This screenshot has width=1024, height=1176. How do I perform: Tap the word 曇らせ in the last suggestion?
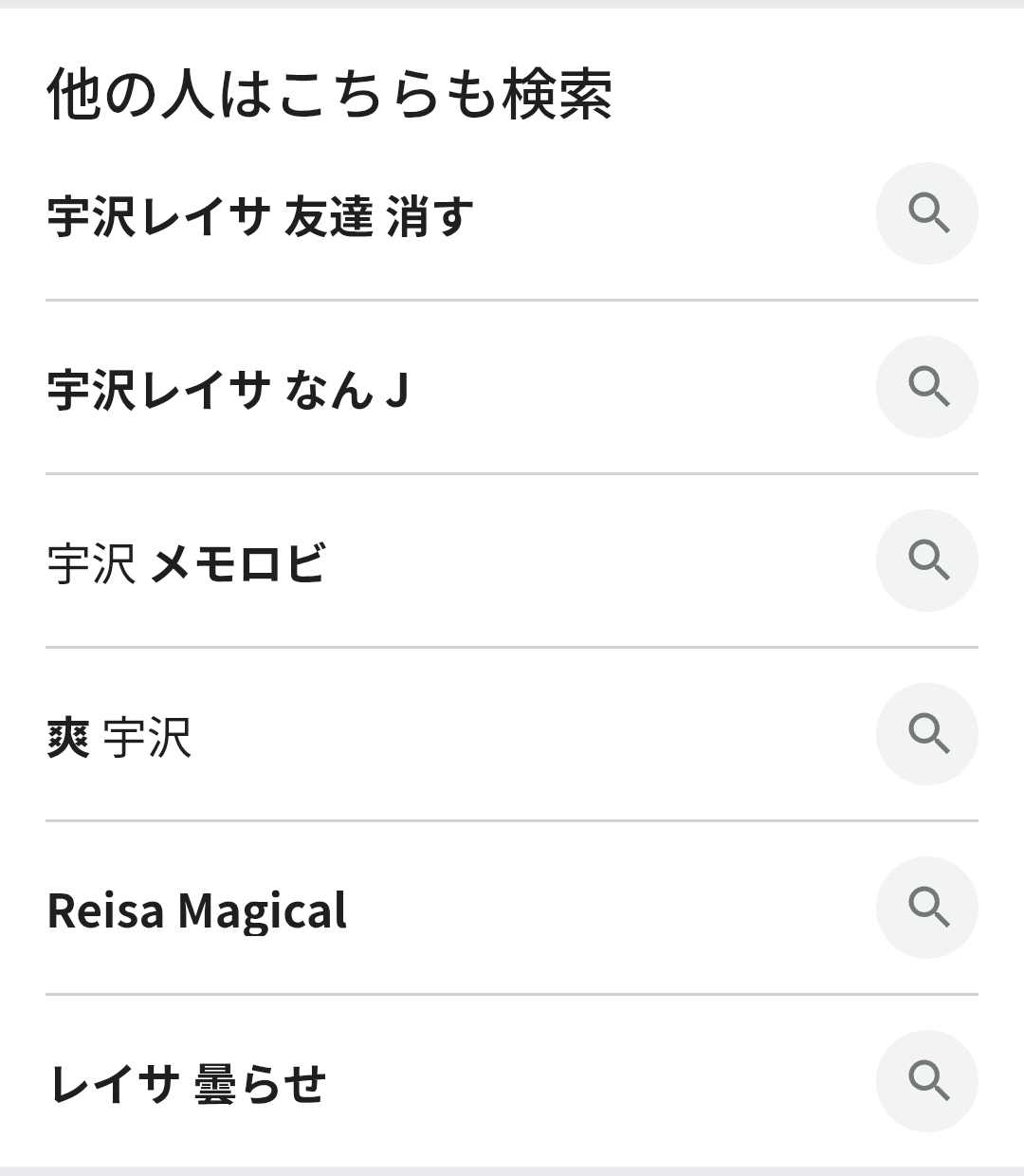pos(260,1084)
